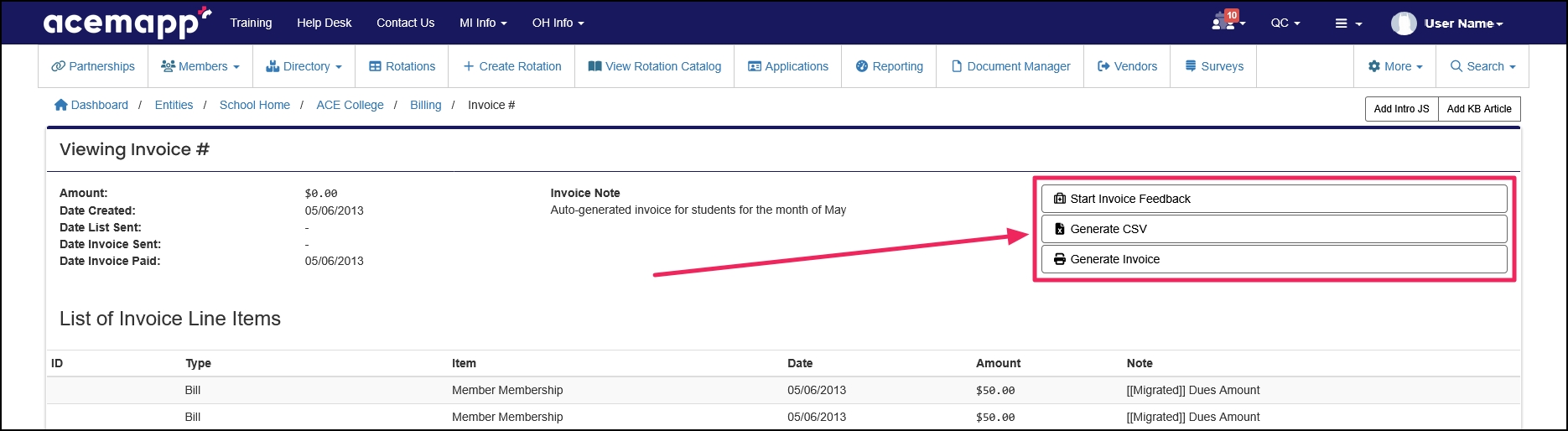Click the Start Invoice Feedback button
Image resolution: width=1568 pixels, height=431 pixels.
coord(1274,199)
